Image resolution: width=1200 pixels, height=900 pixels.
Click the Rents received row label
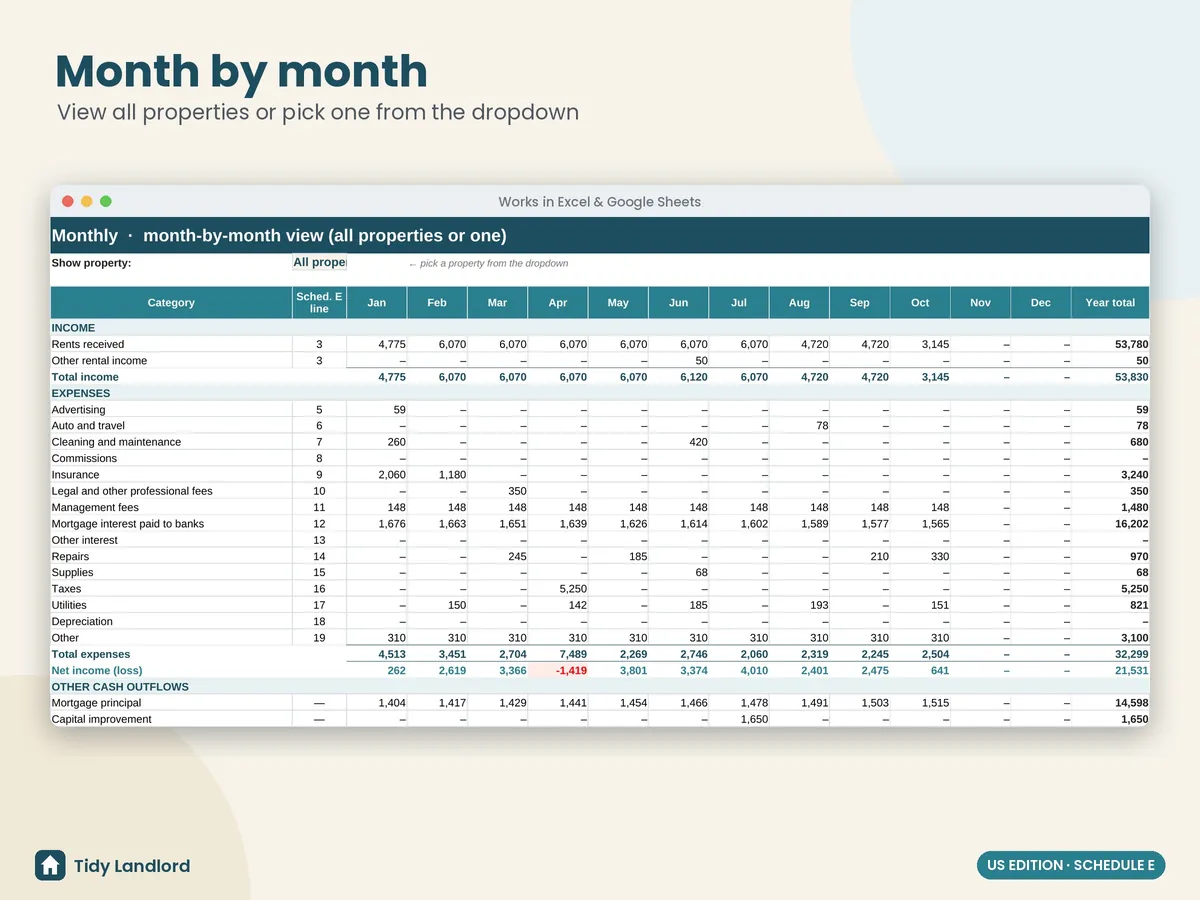[x=88, y=344]
